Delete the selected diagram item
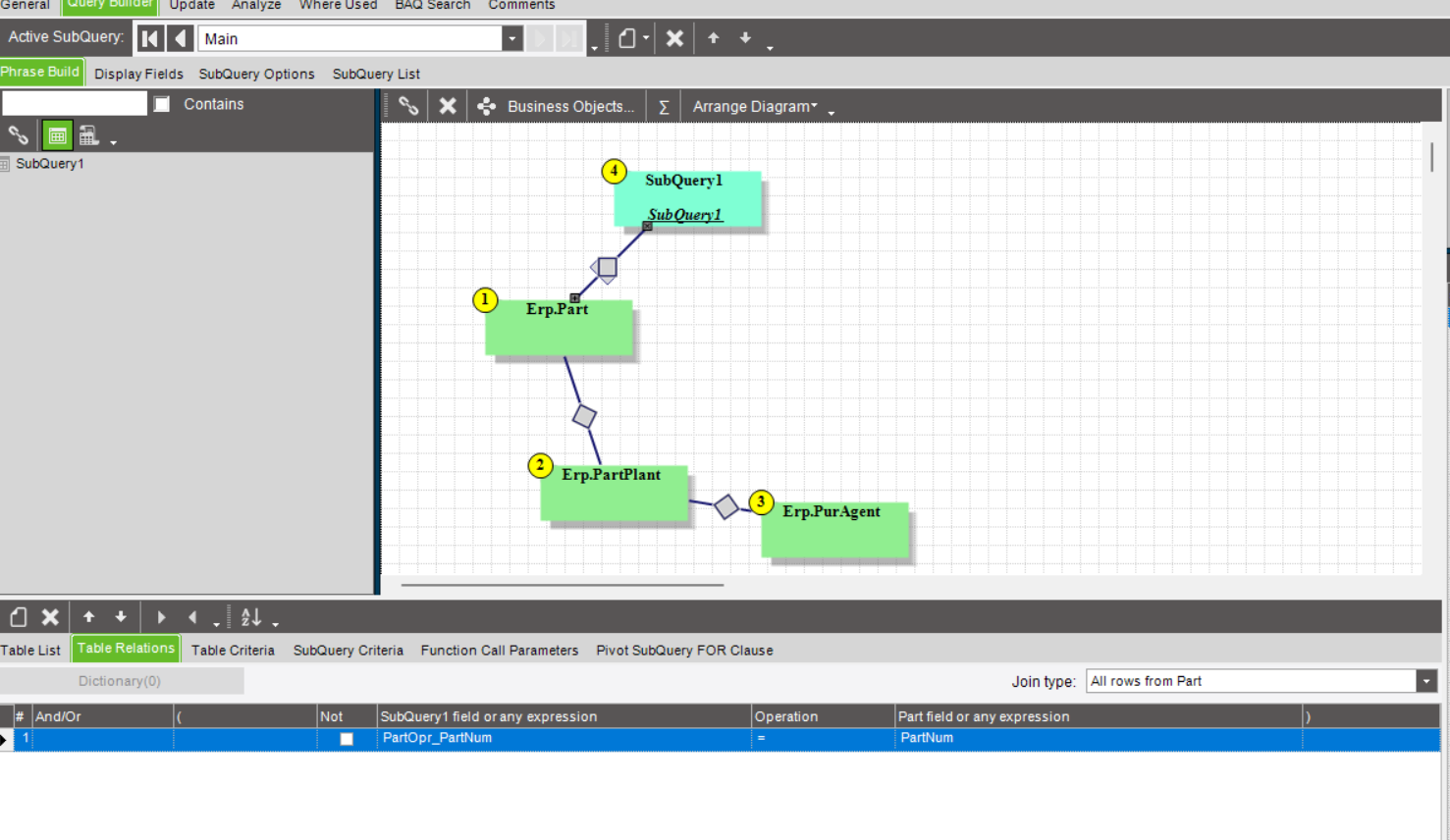This screenshot has width=1450, height=840. tap(448, 106)
